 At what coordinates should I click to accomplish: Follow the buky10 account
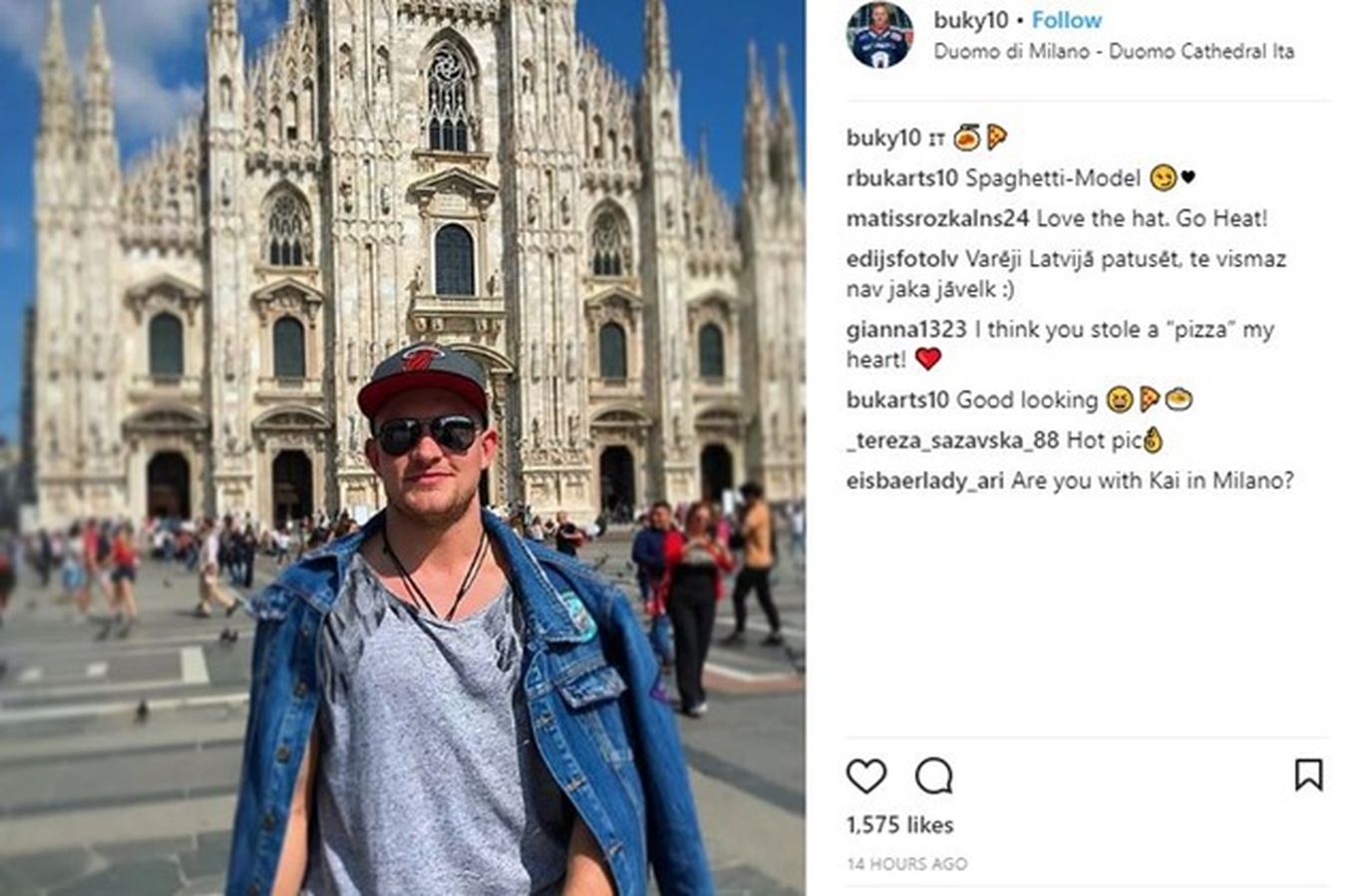click(1066, 20)
